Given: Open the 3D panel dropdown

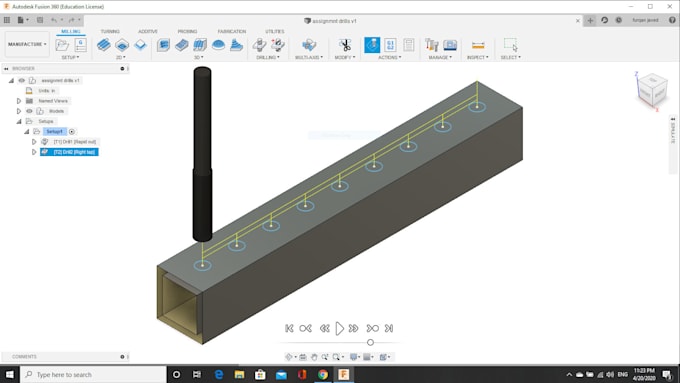Looking at the screenshot, I should [x=199, y=57].
